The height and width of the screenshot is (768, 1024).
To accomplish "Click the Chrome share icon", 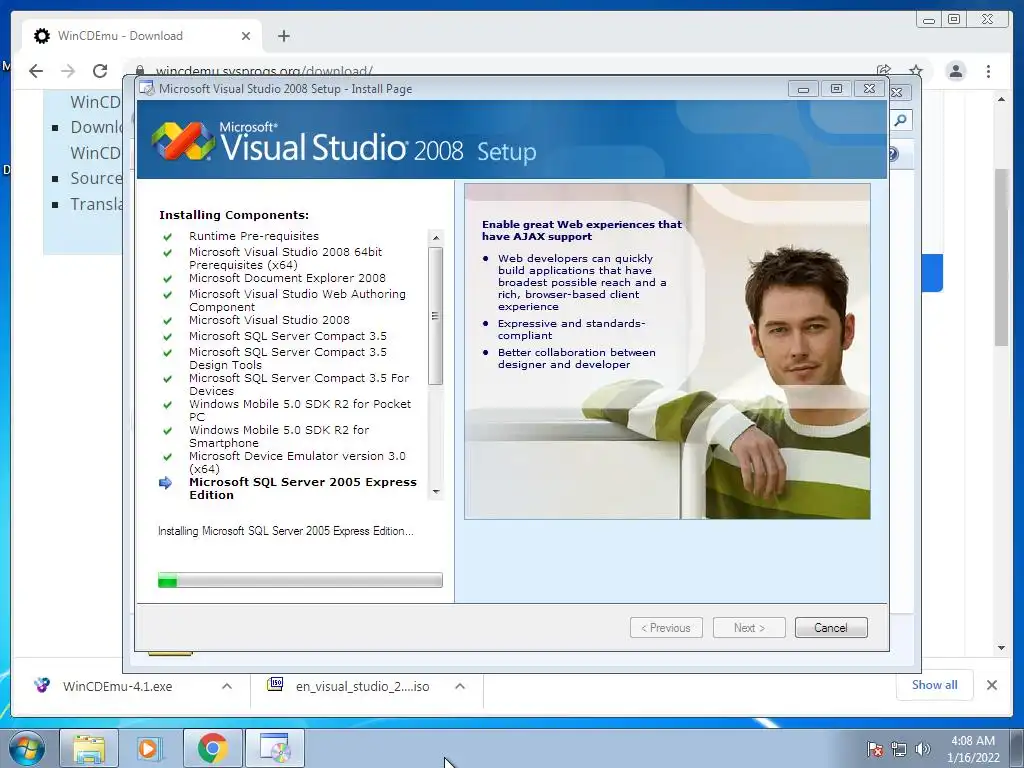I will [884, 71].
